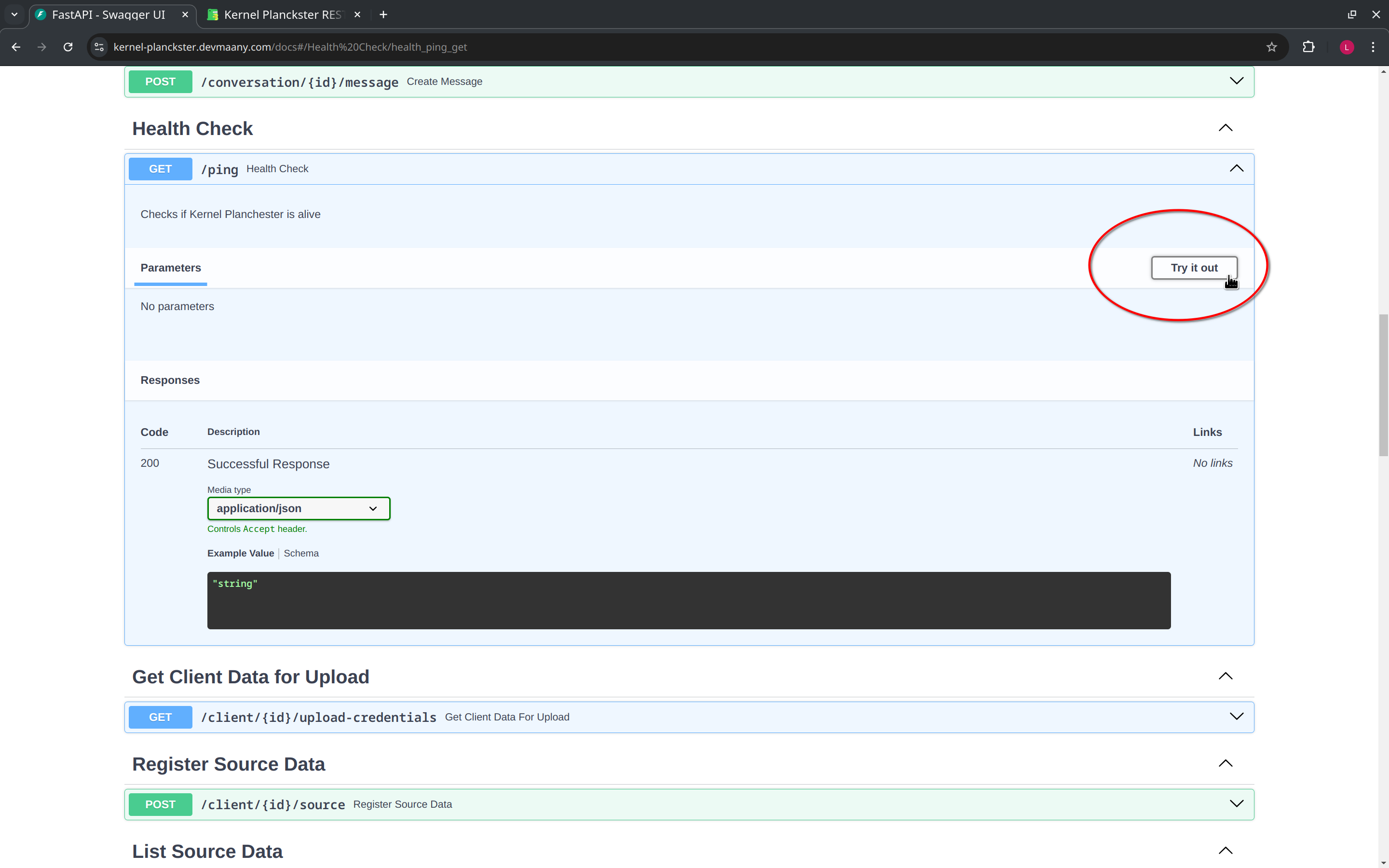Image resolution: width=1389 pixels, height=868 pixels.
Task: Click the List Source Data heading
Action: coord(207,851)
